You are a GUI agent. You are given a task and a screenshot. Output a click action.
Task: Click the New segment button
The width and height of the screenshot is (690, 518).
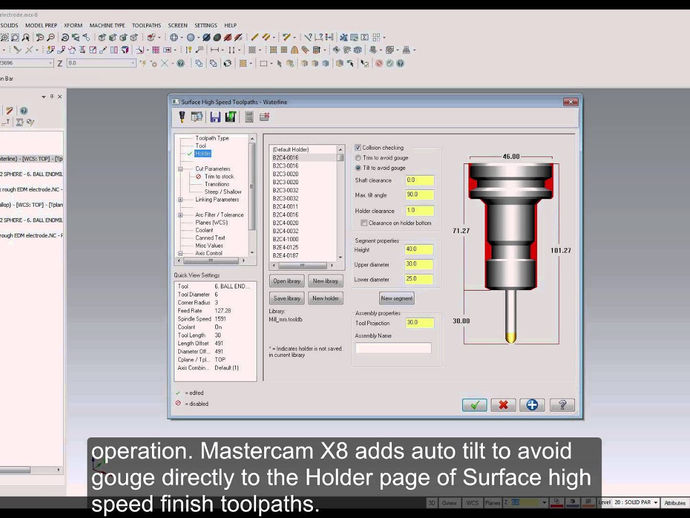396,298
